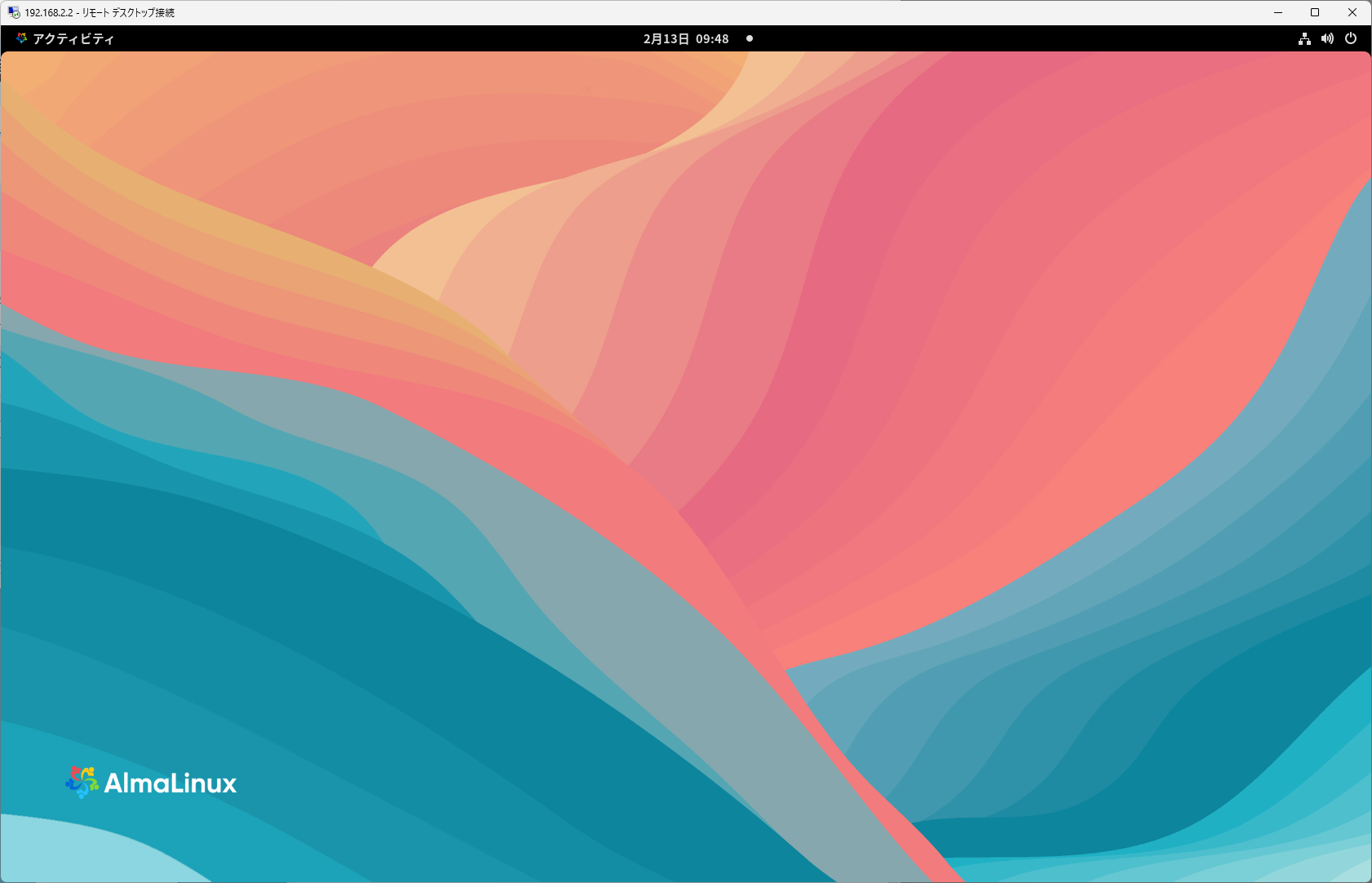
Task: Open the power menu icon
Action: click(1351, 38)
